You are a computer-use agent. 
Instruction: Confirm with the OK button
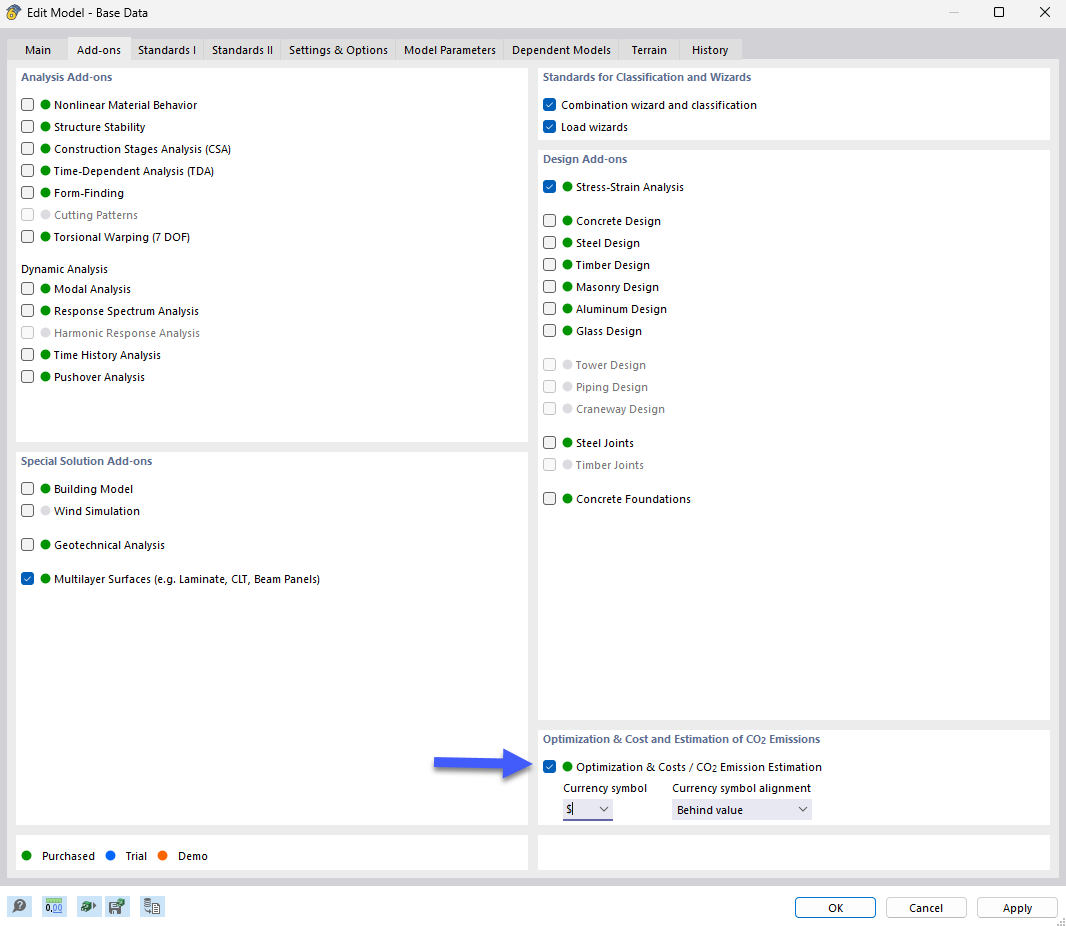pyautogui.click(x=835, y=908)
